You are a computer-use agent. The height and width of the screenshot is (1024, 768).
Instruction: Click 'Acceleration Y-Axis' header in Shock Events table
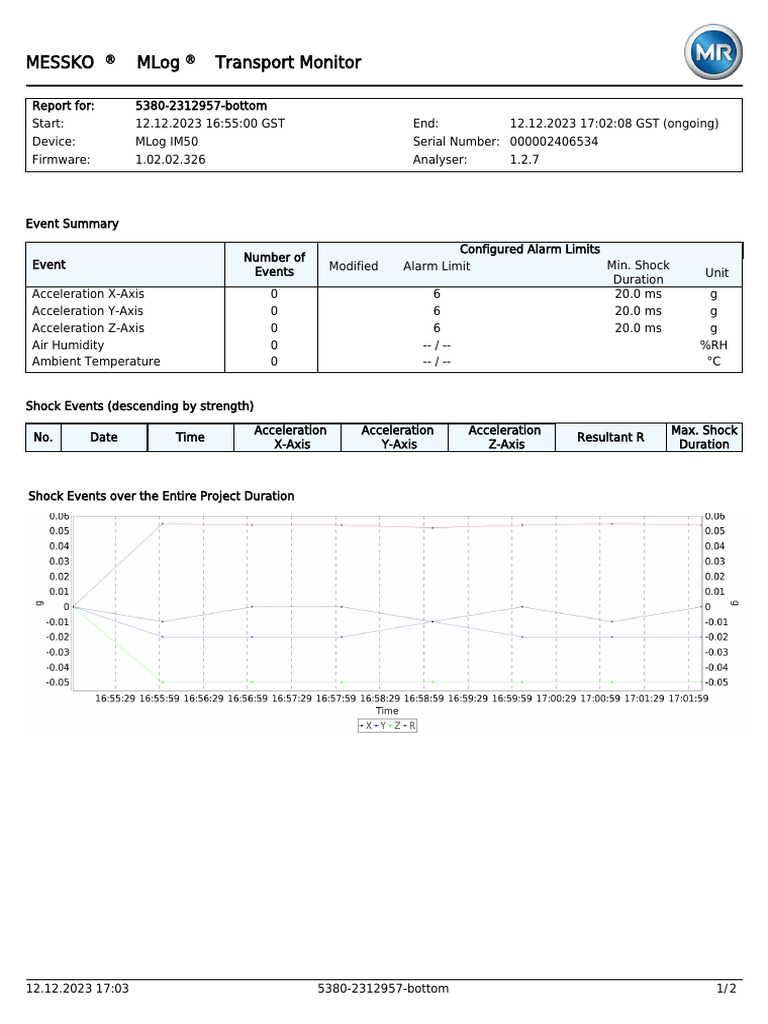(x=397, y=437)
